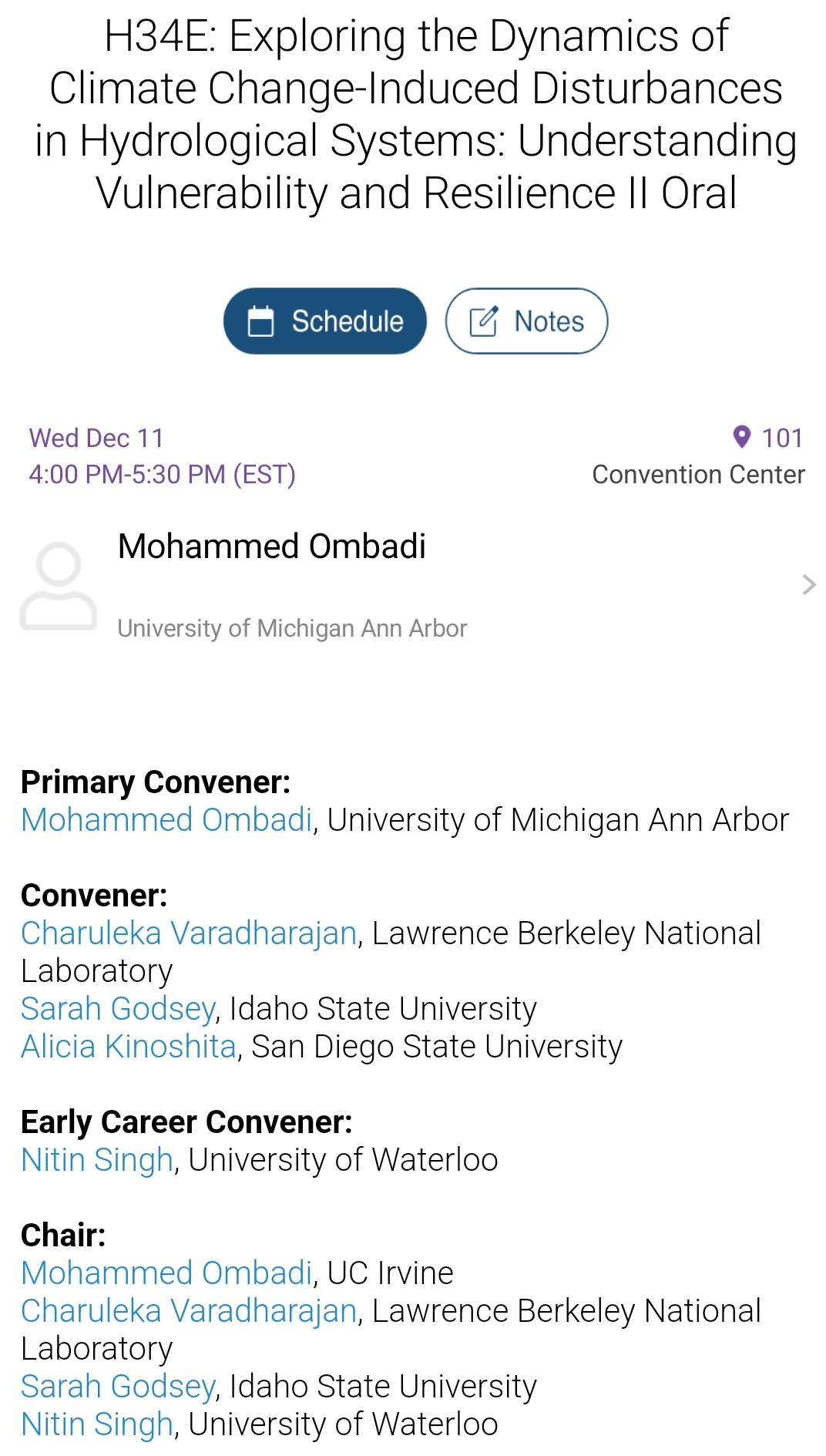Open Charuleka Varadharajan link under Convener
The width and height of the screenshot is (826, 1456).
189,933
